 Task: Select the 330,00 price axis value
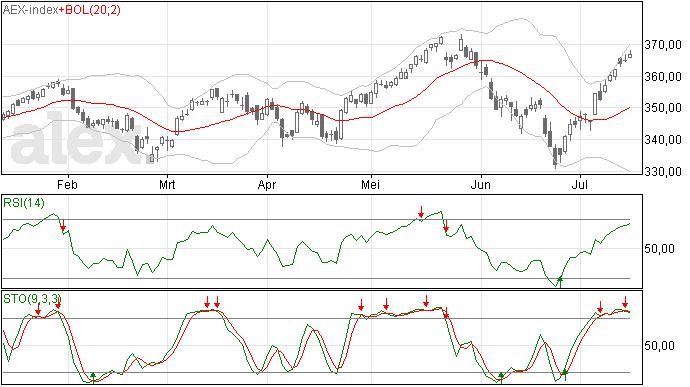(663, 171)
